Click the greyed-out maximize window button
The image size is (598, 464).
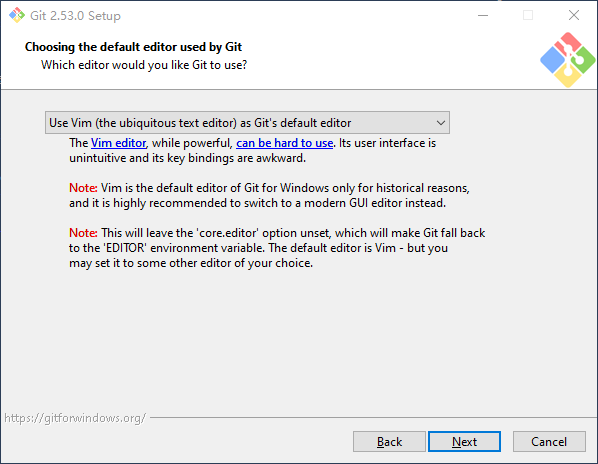coord(528,15)
